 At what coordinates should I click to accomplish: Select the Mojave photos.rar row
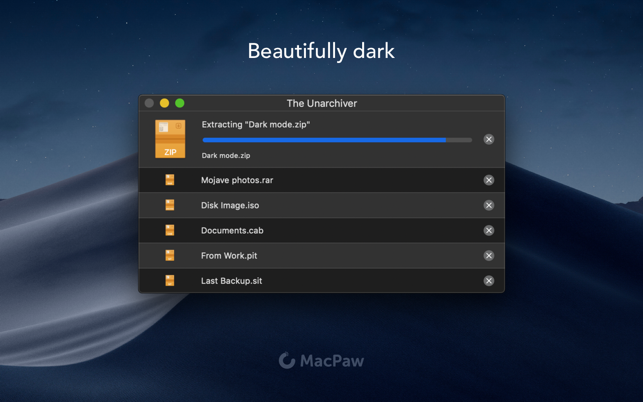click(x=330, y=180)
